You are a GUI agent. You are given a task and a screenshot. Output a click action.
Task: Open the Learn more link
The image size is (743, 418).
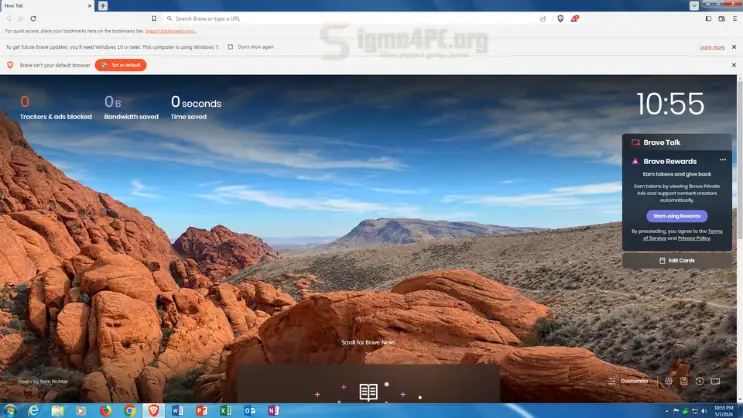pos(712,47)
